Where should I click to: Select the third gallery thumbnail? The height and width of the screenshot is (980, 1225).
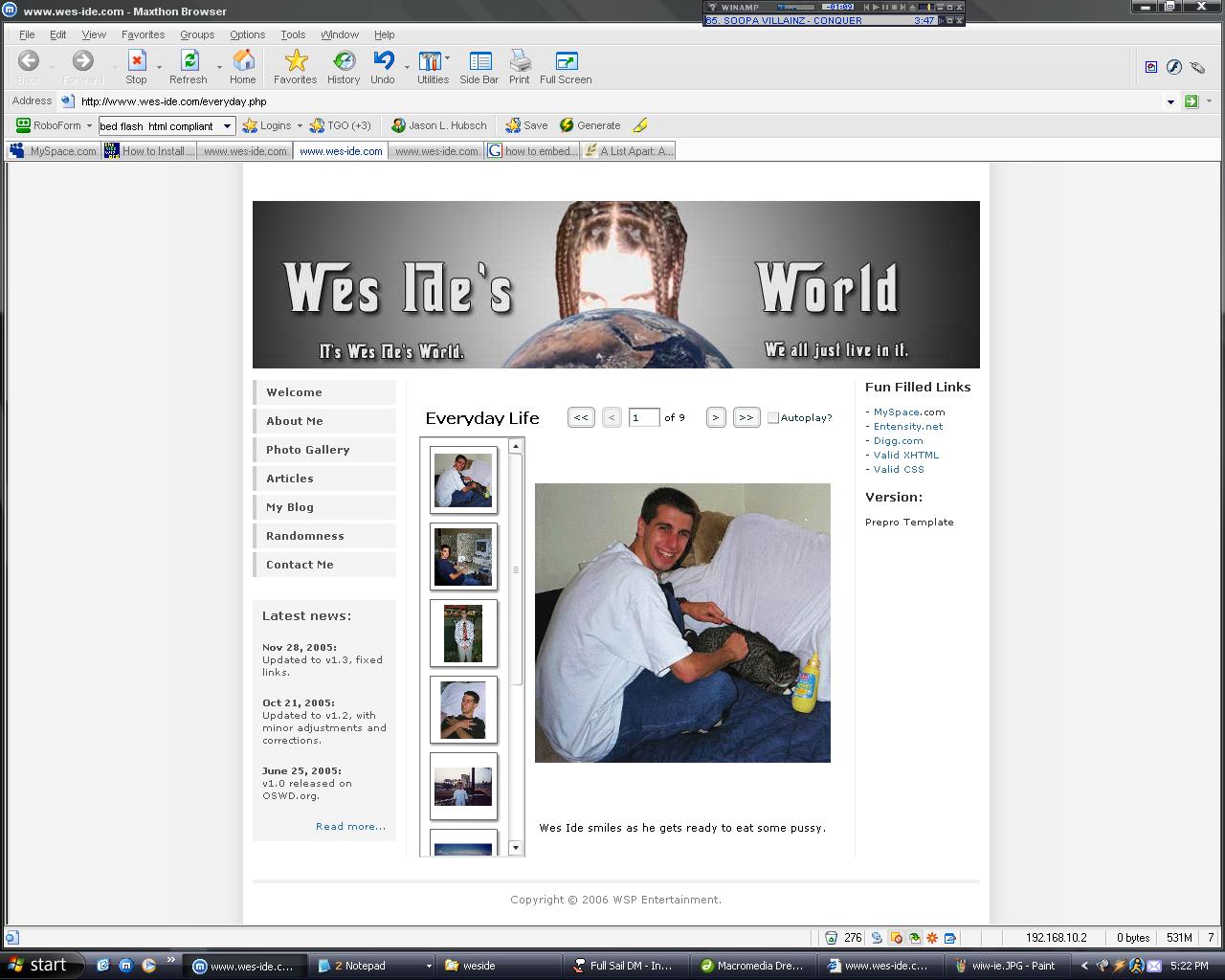coord(463,633)
